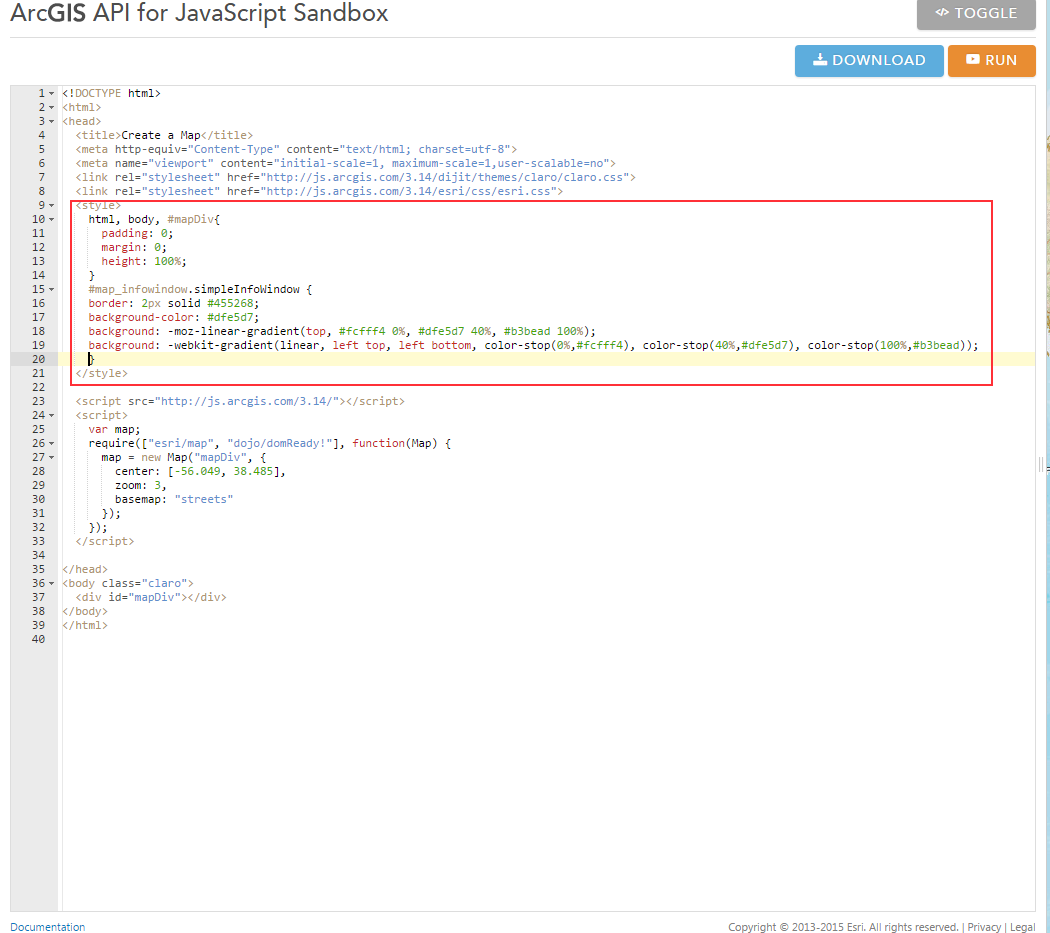Fold the Map constructor at line 27
This screenshot has height=933, width=1050.
coord(52,458)
